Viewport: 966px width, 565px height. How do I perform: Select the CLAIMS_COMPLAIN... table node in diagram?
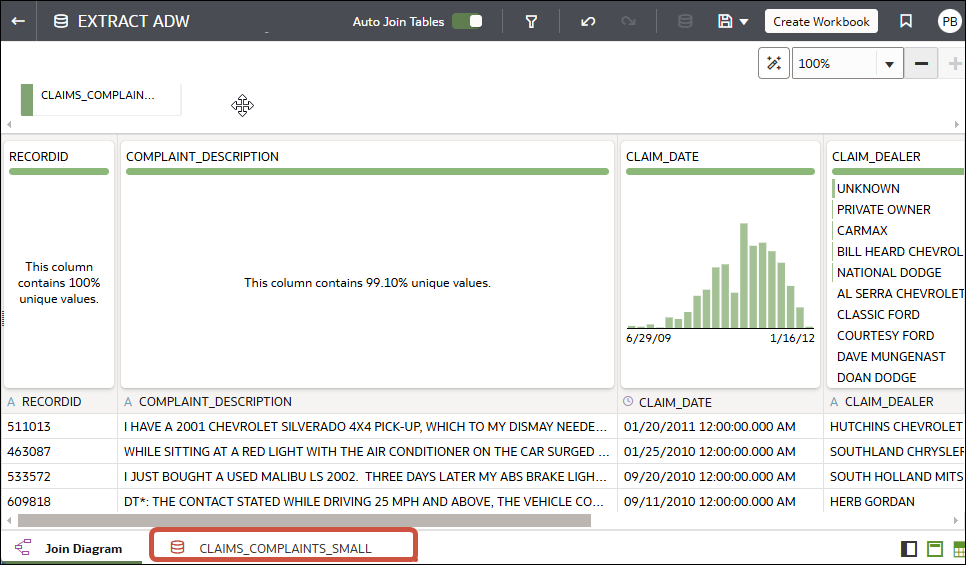pyautogui.click(x=101, y=99)
